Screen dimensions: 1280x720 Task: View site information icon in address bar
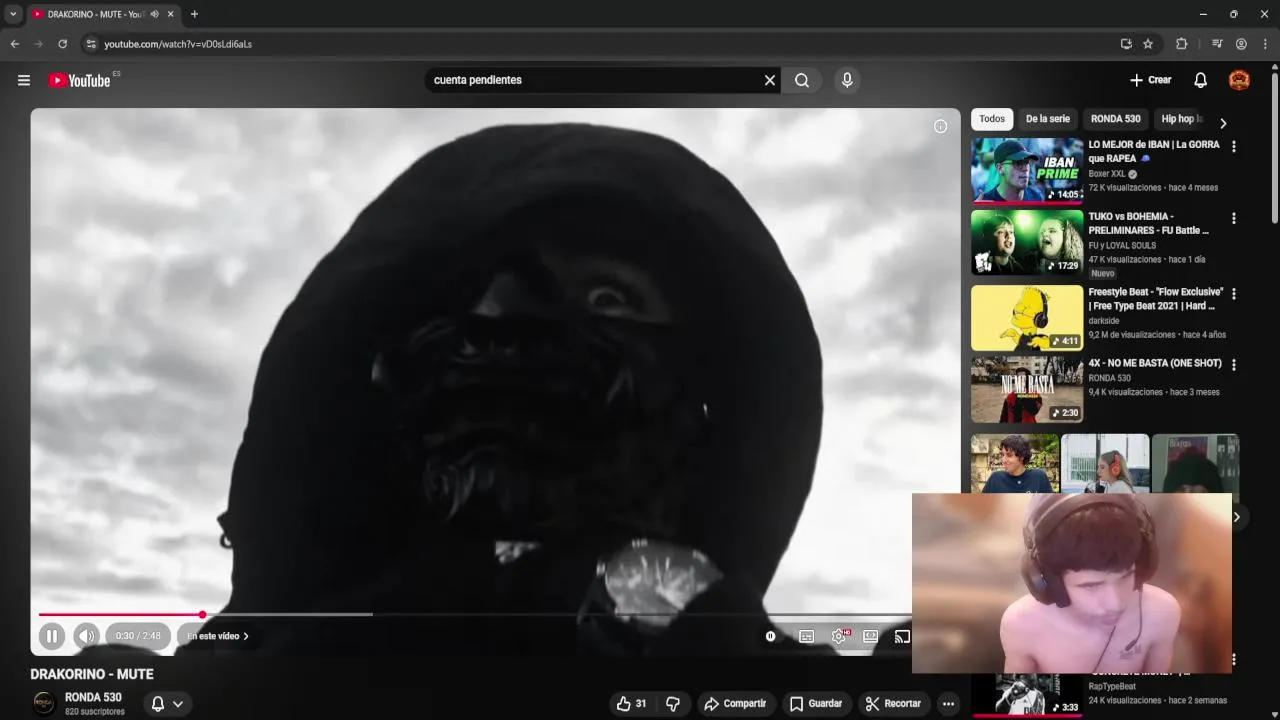91,44
